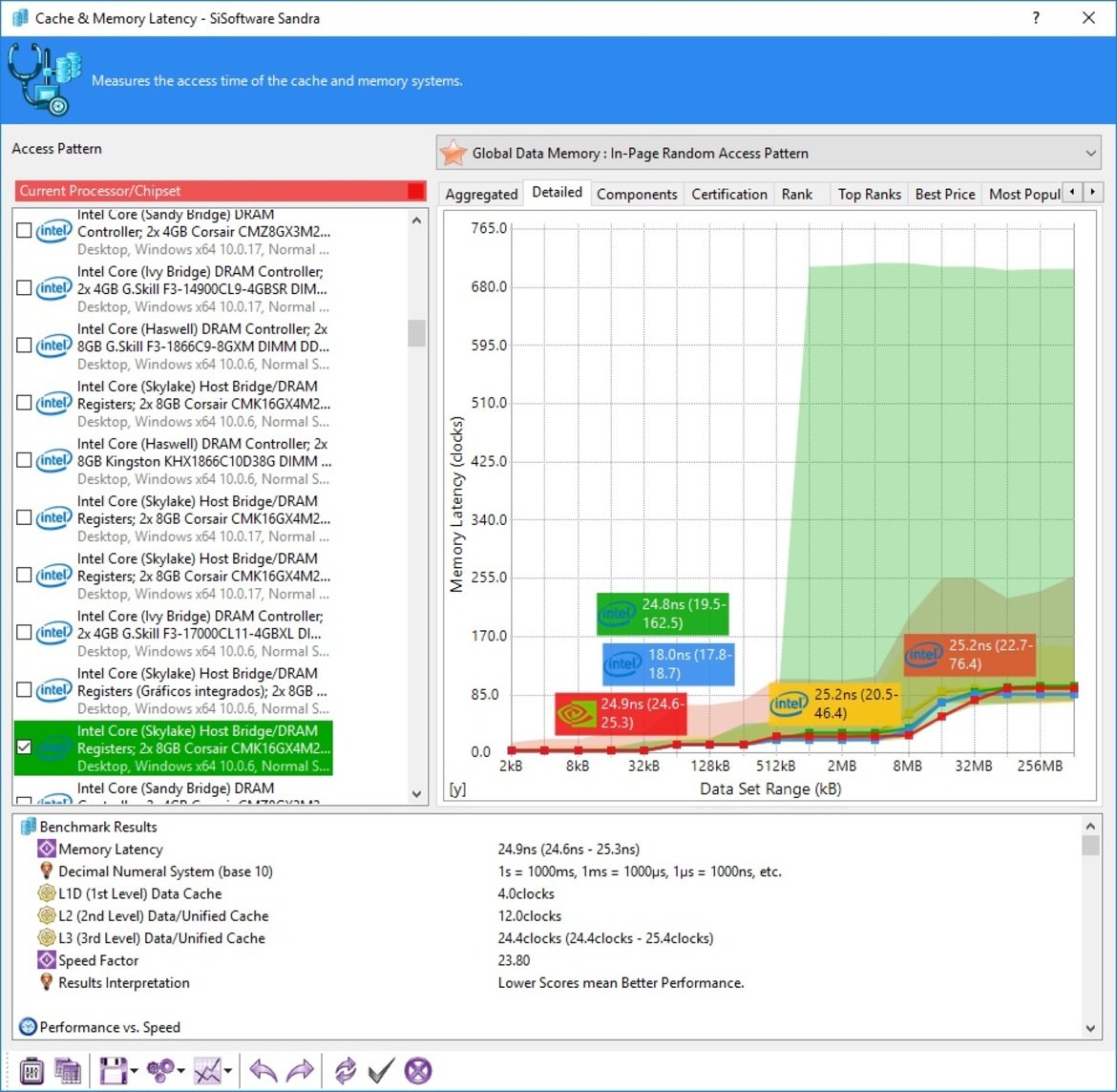Click the L1D Data Cache row icon
The height and width of the screenshot is (1092, 1117).
[x=47, y=893]
